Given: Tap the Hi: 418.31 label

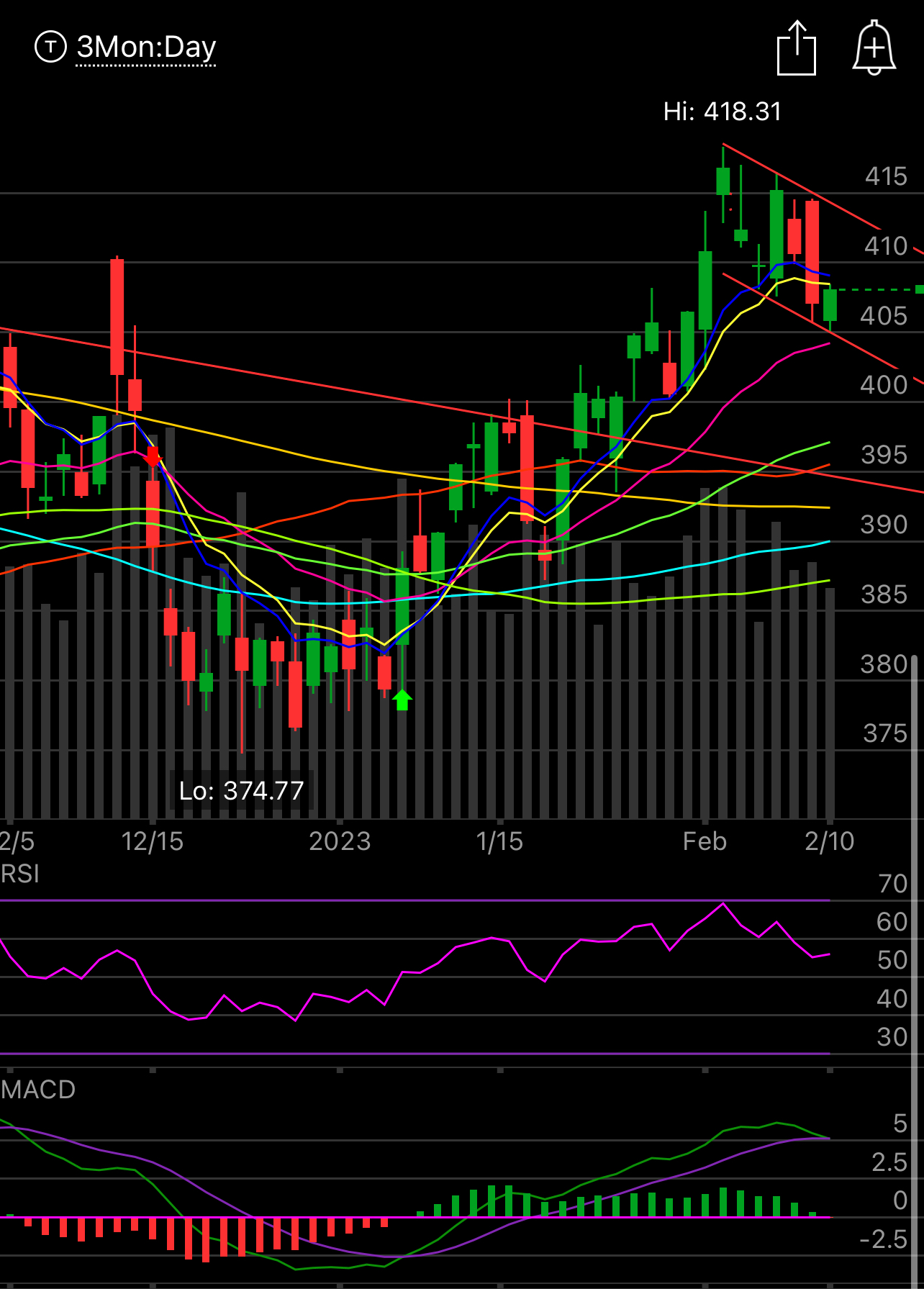Looking at the screenshot, I should pyautogui.click(x=722, y=112).
